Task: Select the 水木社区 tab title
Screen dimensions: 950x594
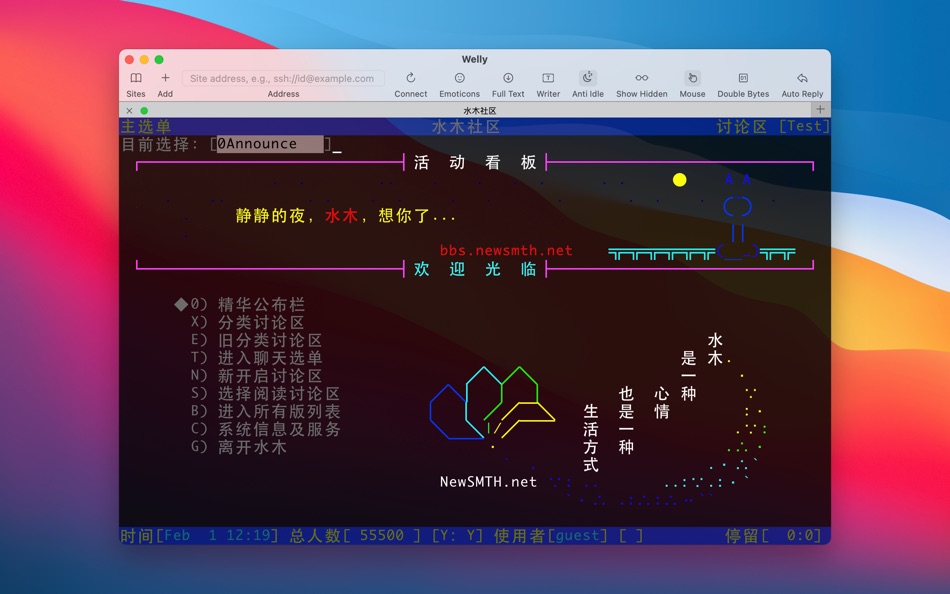Action: (x=480, y=110)
